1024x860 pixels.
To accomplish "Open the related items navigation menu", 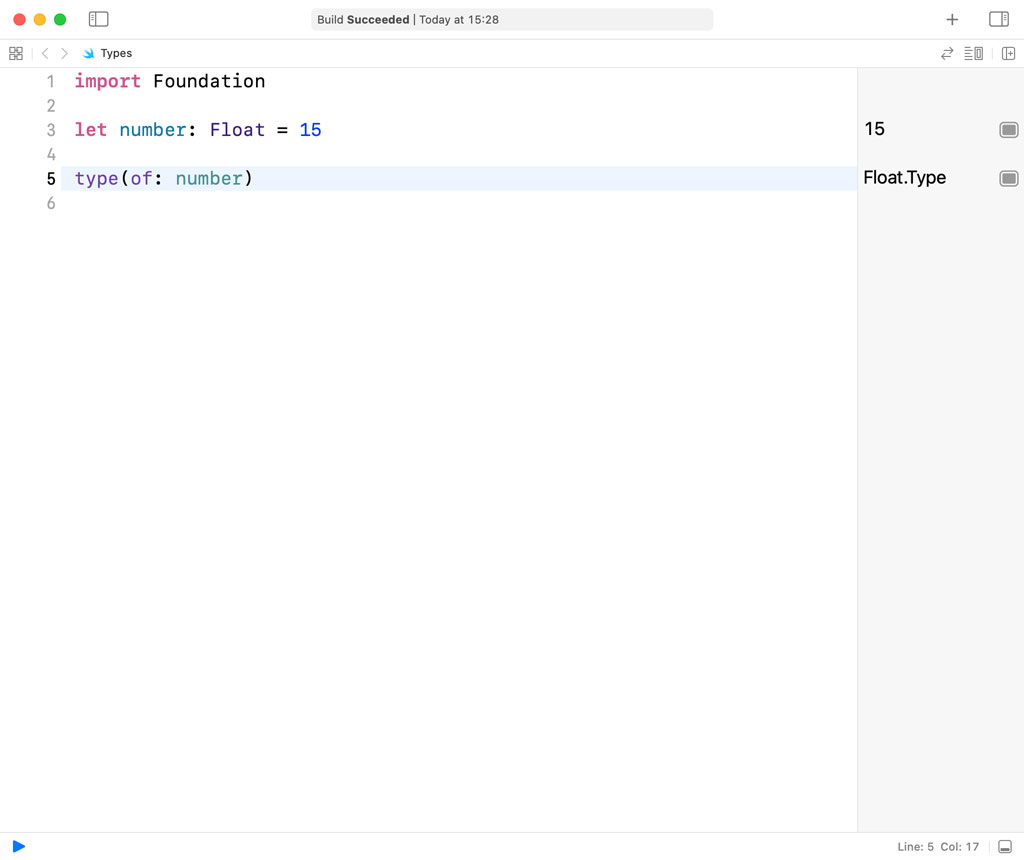I will click(16, 53).
